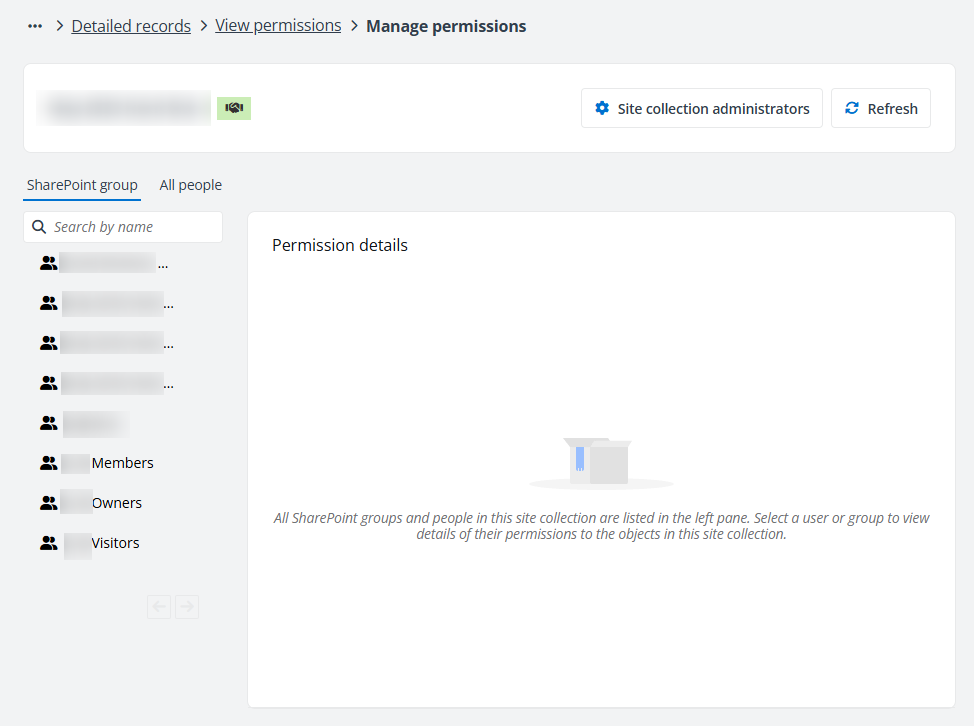Select the handshake badge icon beside the site name
The image size is (974, 726).
(x=233, y=108)
